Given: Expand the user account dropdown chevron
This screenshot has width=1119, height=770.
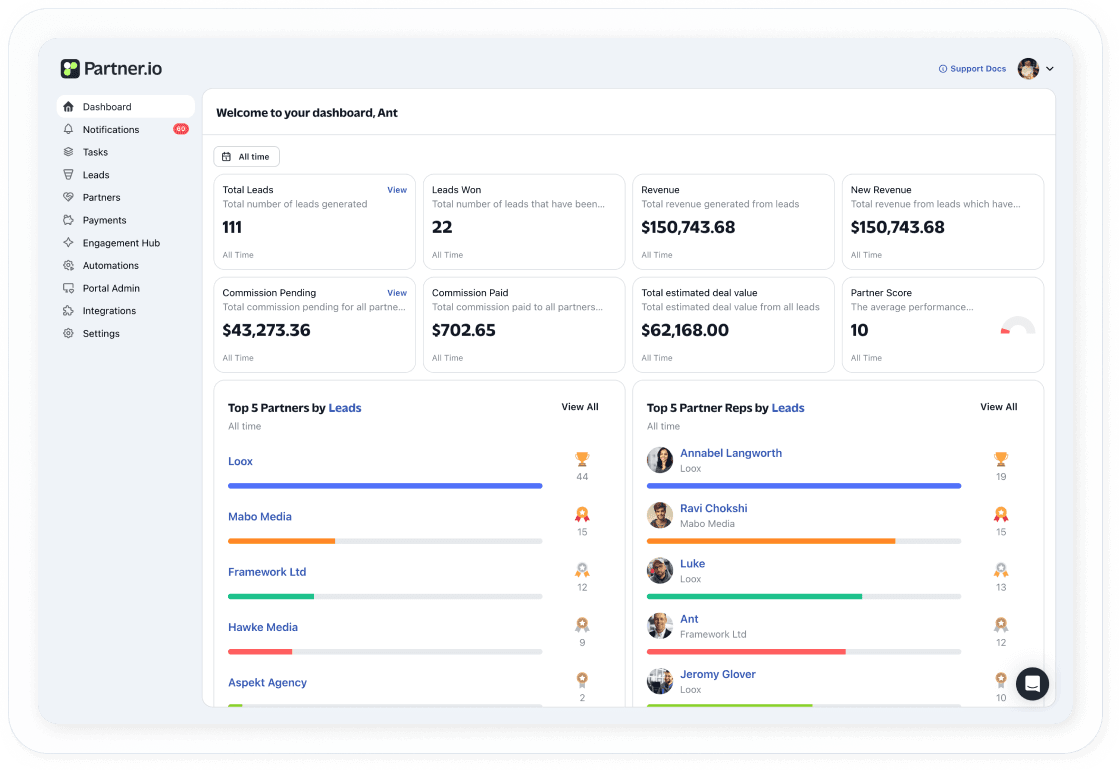Looking at the screenshot, I should [1050, 69].
